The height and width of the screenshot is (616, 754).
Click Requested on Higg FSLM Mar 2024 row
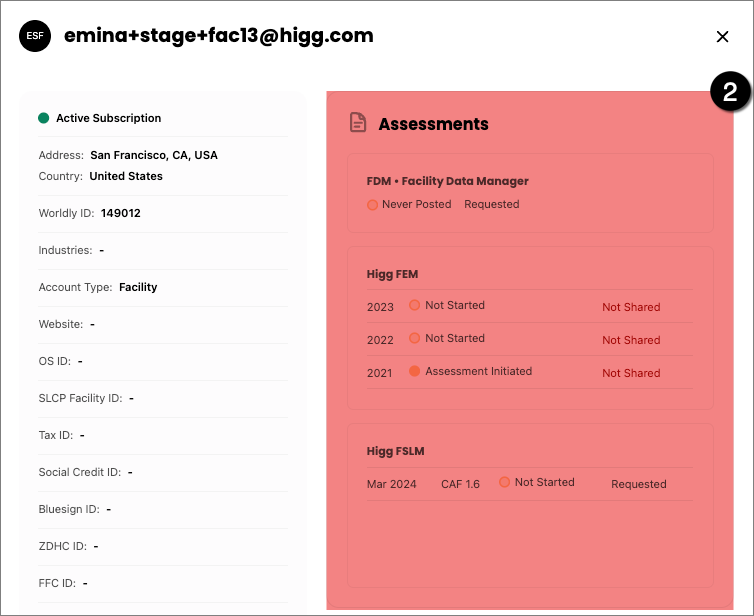pos(639,484)
